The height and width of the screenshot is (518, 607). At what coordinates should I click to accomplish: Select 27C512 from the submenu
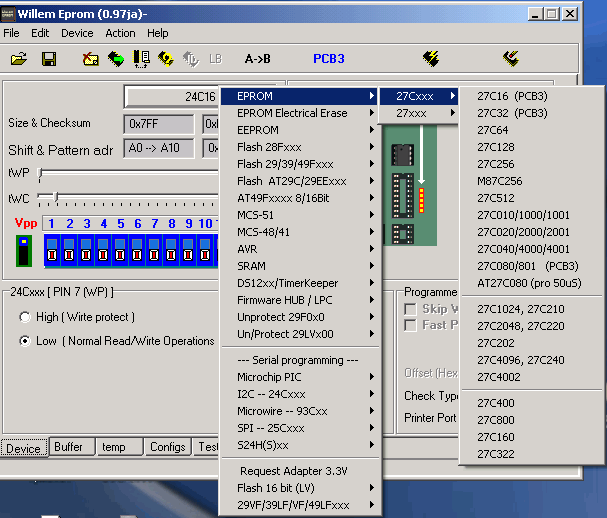pos(531,198)
